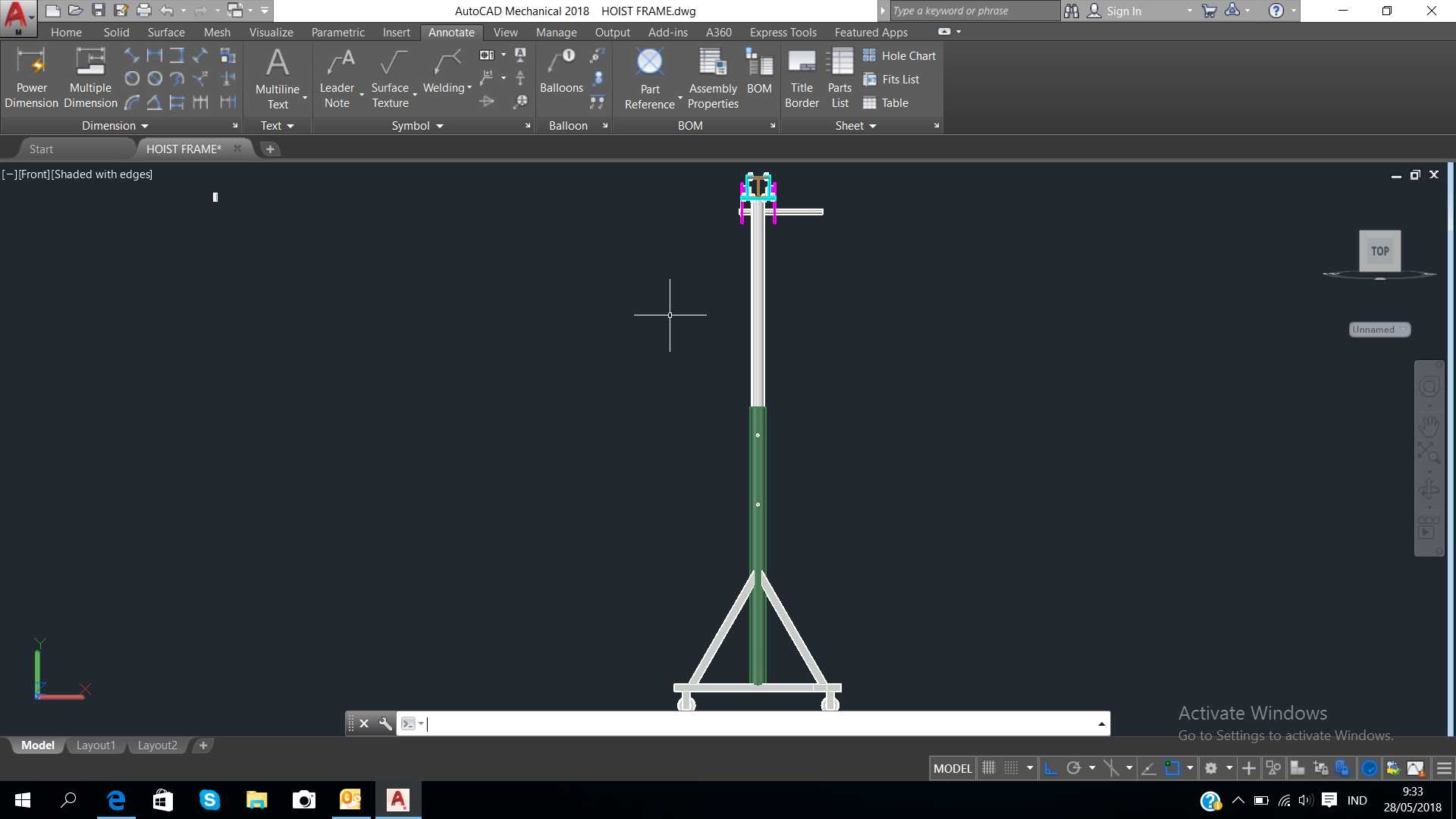Select the Multiple Dimension tool
This screenshot has width=1456, height=819.
tap(90, 78)
